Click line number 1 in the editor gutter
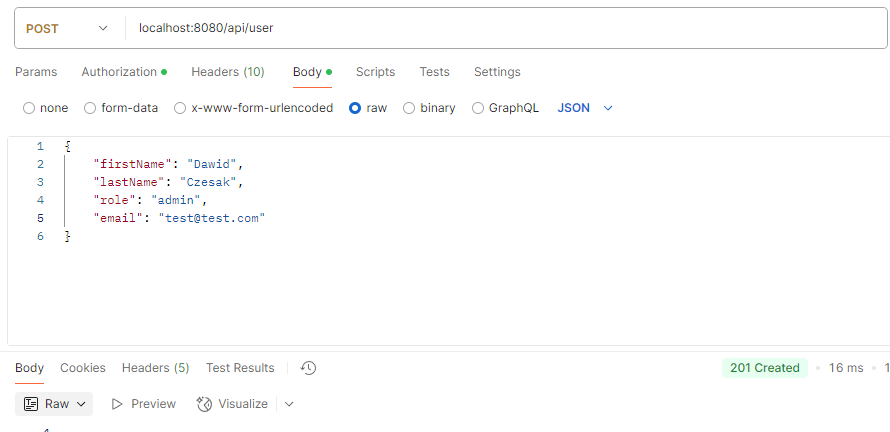Viewport: 890px width, 432px height. pos(40,146)
